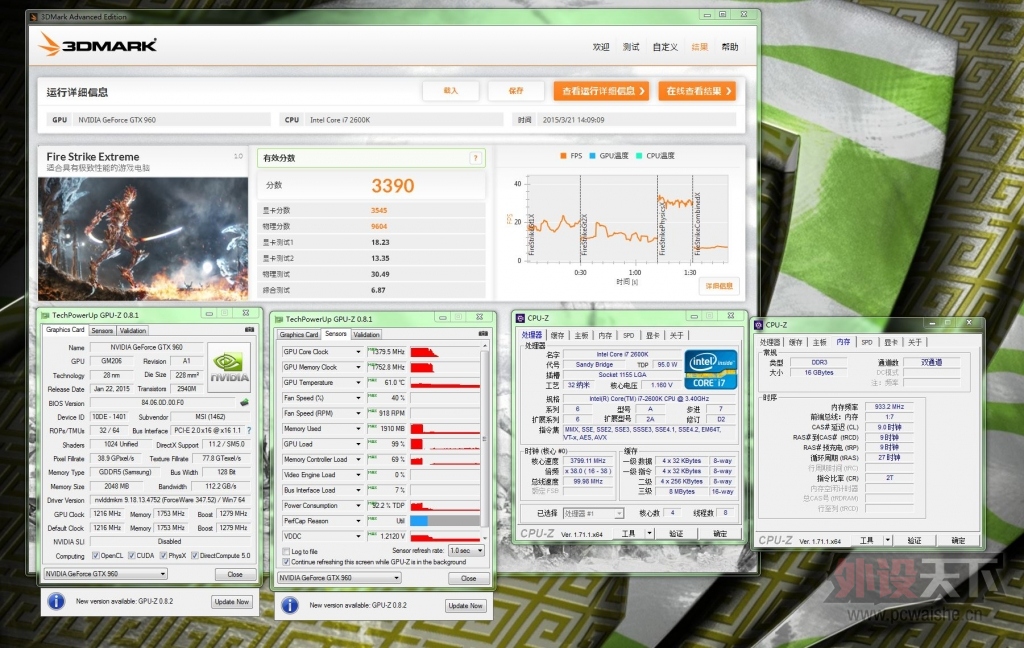Switch to 缓存 tab in CPU-Z processor window
1024x648 pixels.
[x=557, y=335]
